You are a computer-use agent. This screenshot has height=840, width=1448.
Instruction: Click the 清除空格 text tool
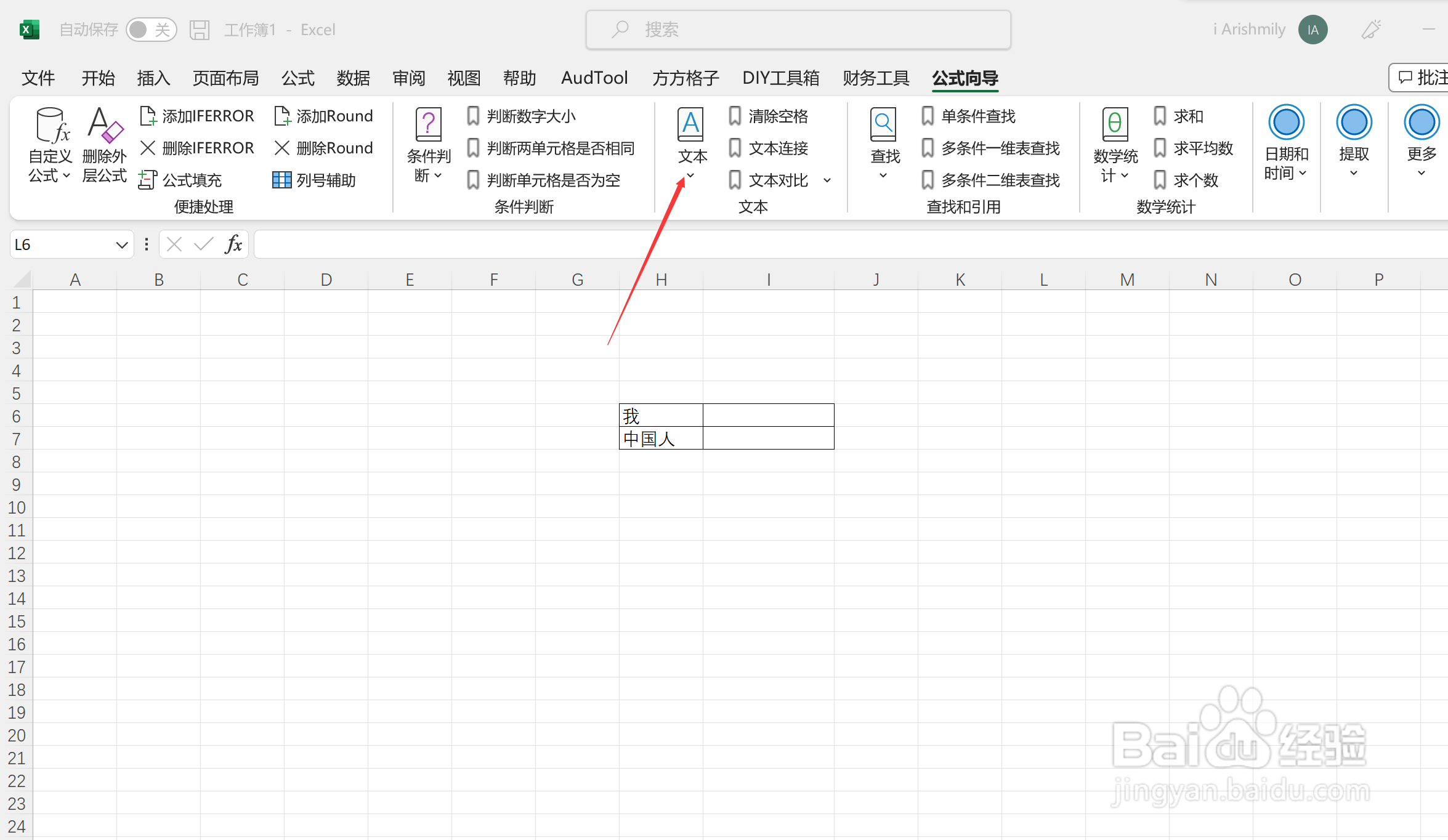[770, 116]
